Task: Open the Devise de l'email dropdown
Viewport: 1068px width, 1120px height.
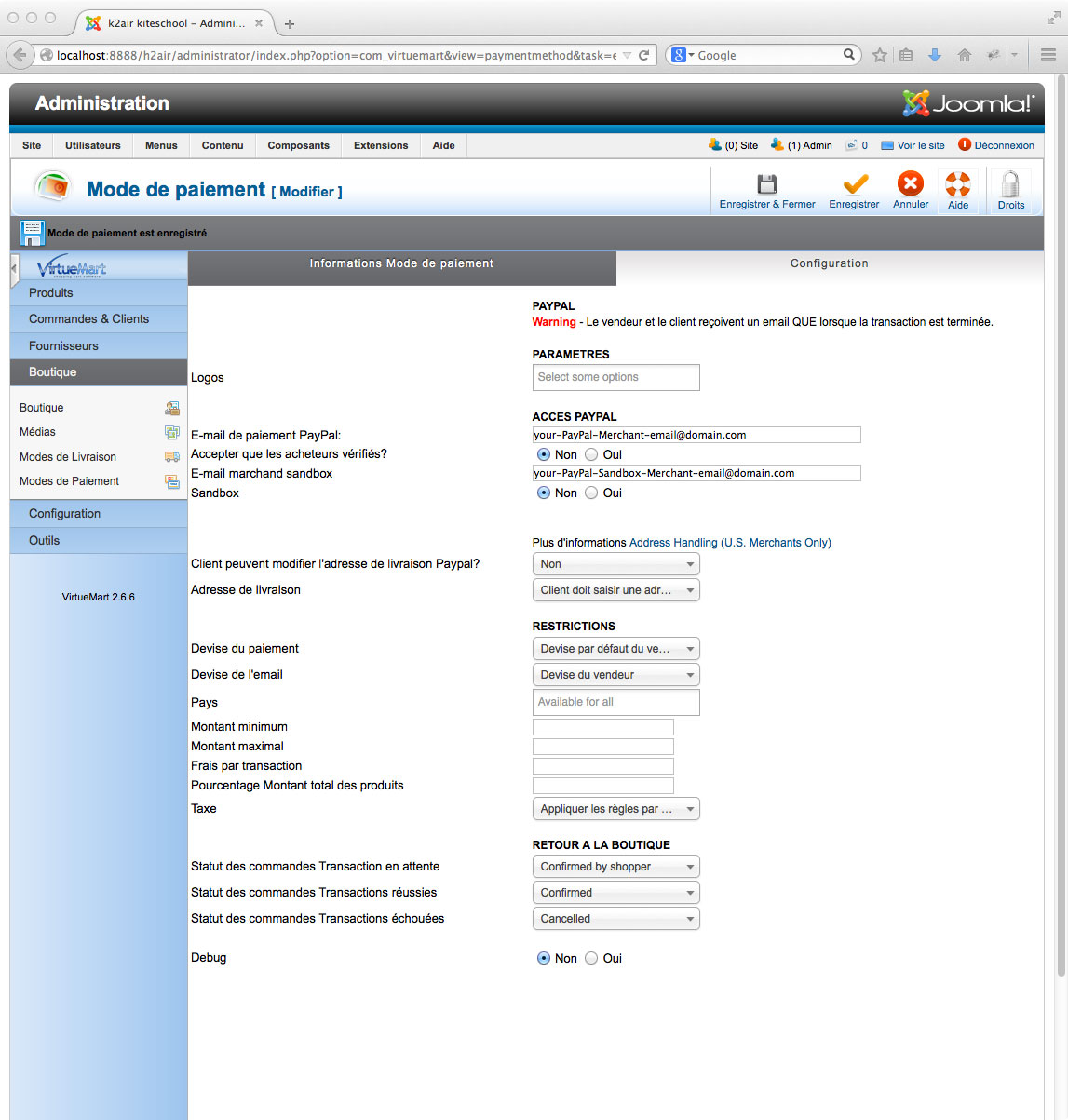Action: pyautogui.click(x=615, y=675)
